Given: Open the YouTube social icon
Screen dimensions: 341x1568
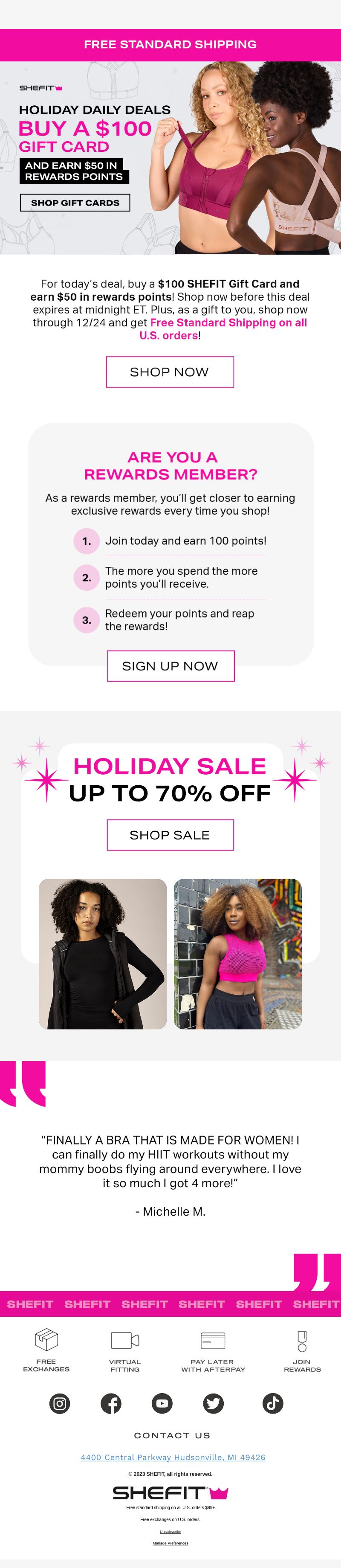Looking at the screenshot, I should pyautogui.click(x=162, y=1403).
